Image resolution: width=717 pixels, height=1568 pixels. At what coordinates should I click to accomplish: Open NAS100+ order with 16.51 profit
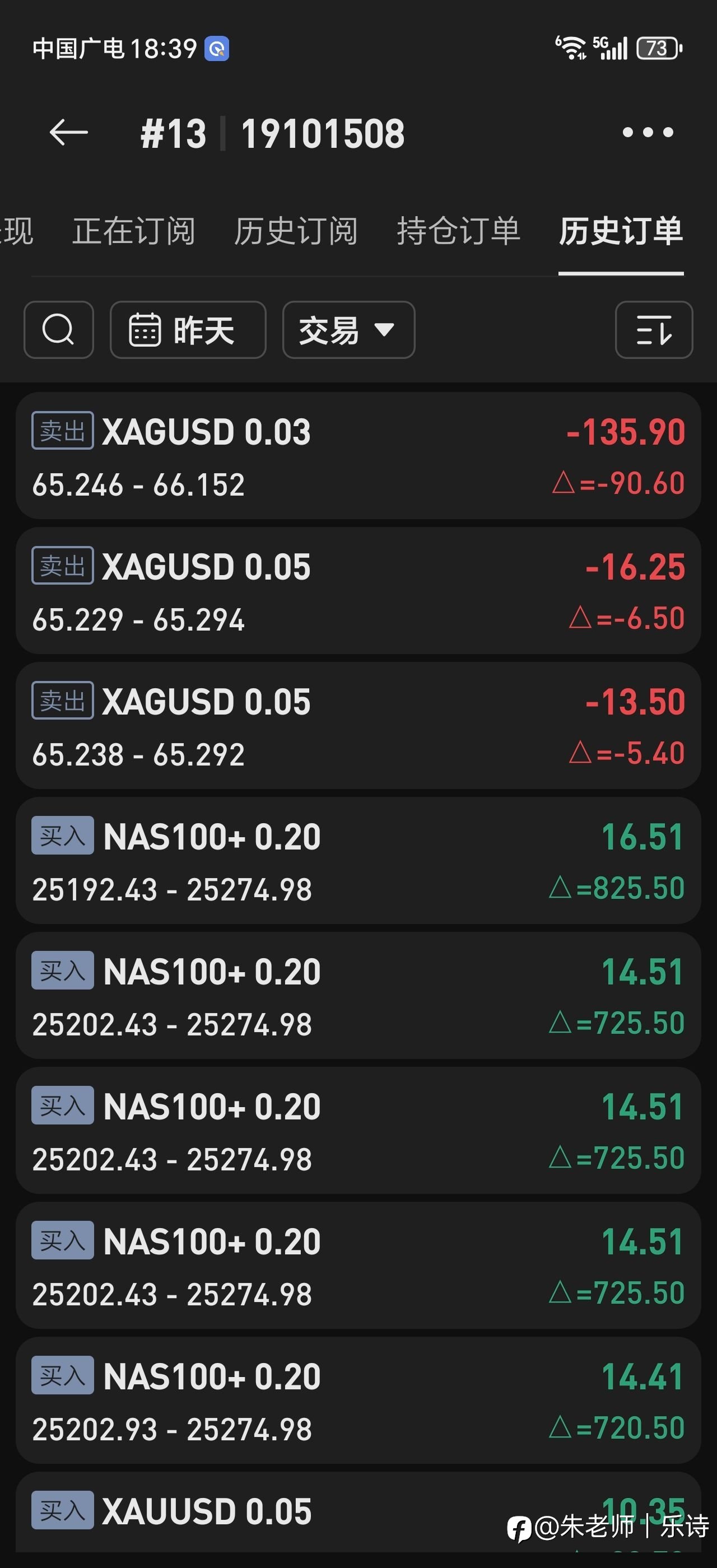358,861
